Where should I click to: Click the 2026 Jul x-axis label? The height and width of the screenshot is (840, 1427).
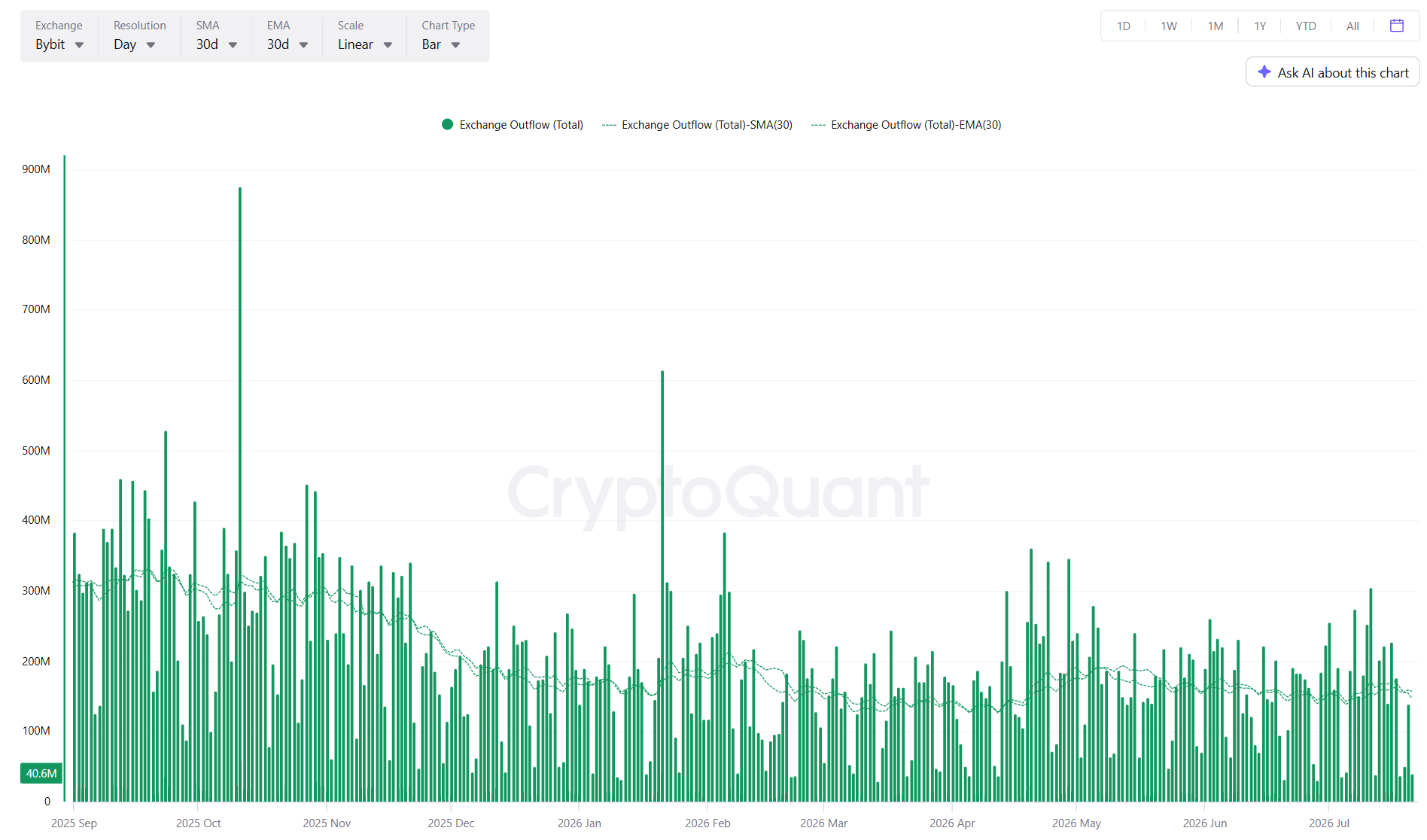point(1329,823)
